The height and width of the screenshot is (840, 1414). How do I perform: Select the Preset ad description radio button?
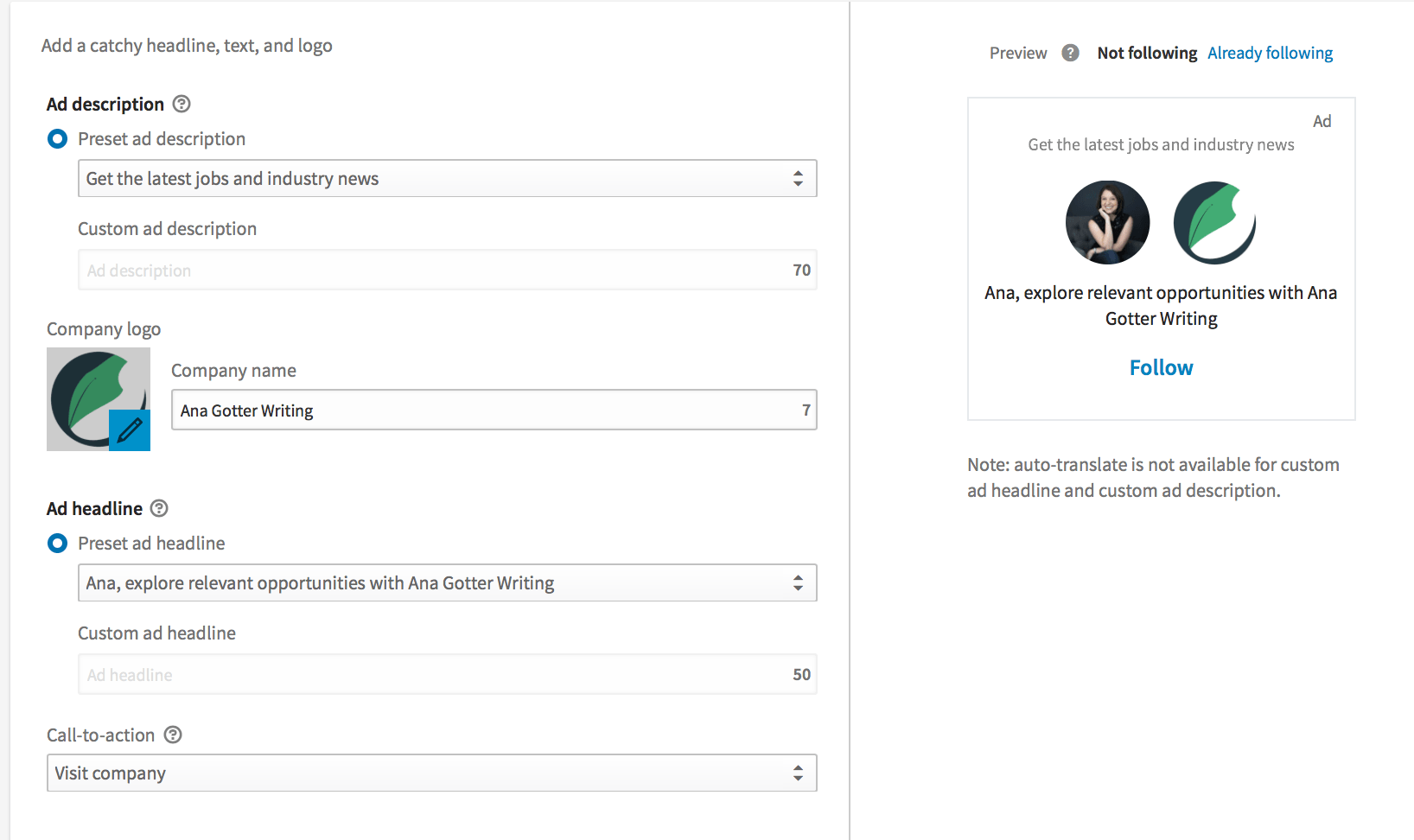(57, 139)
